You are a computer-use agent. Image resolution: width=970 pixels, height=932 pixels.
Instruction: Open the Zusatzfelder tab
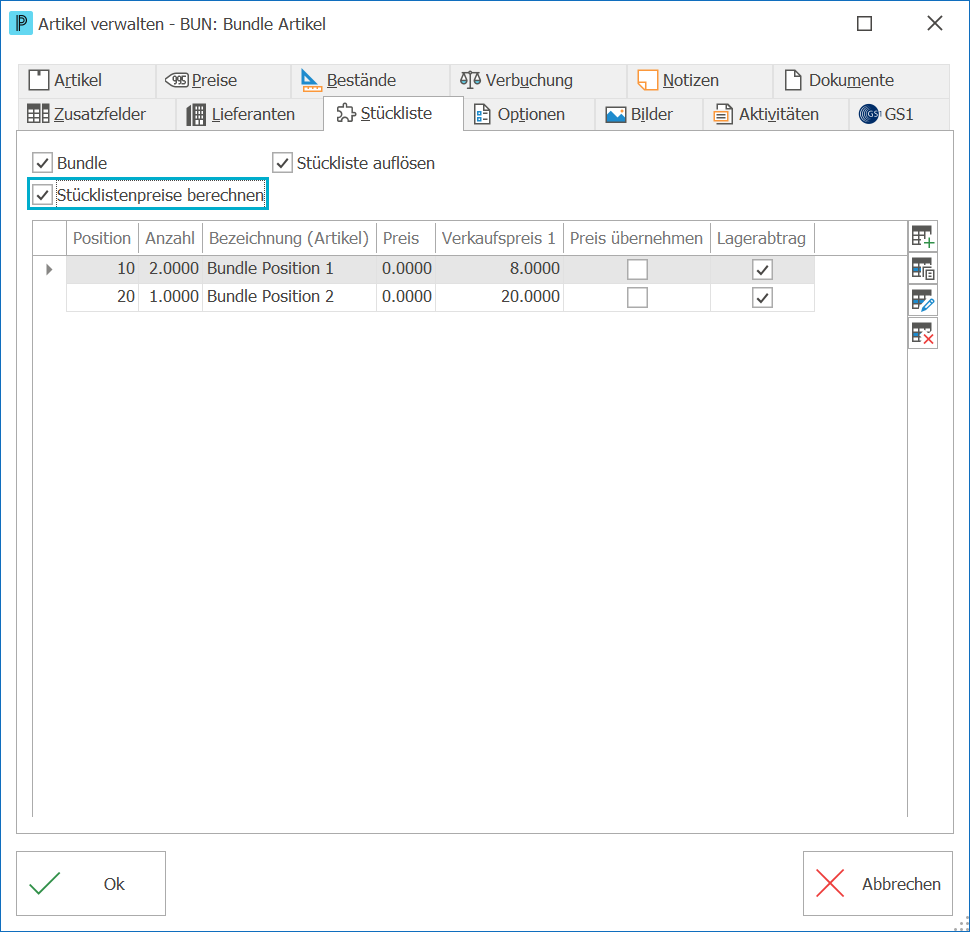(x=97, y=114)
